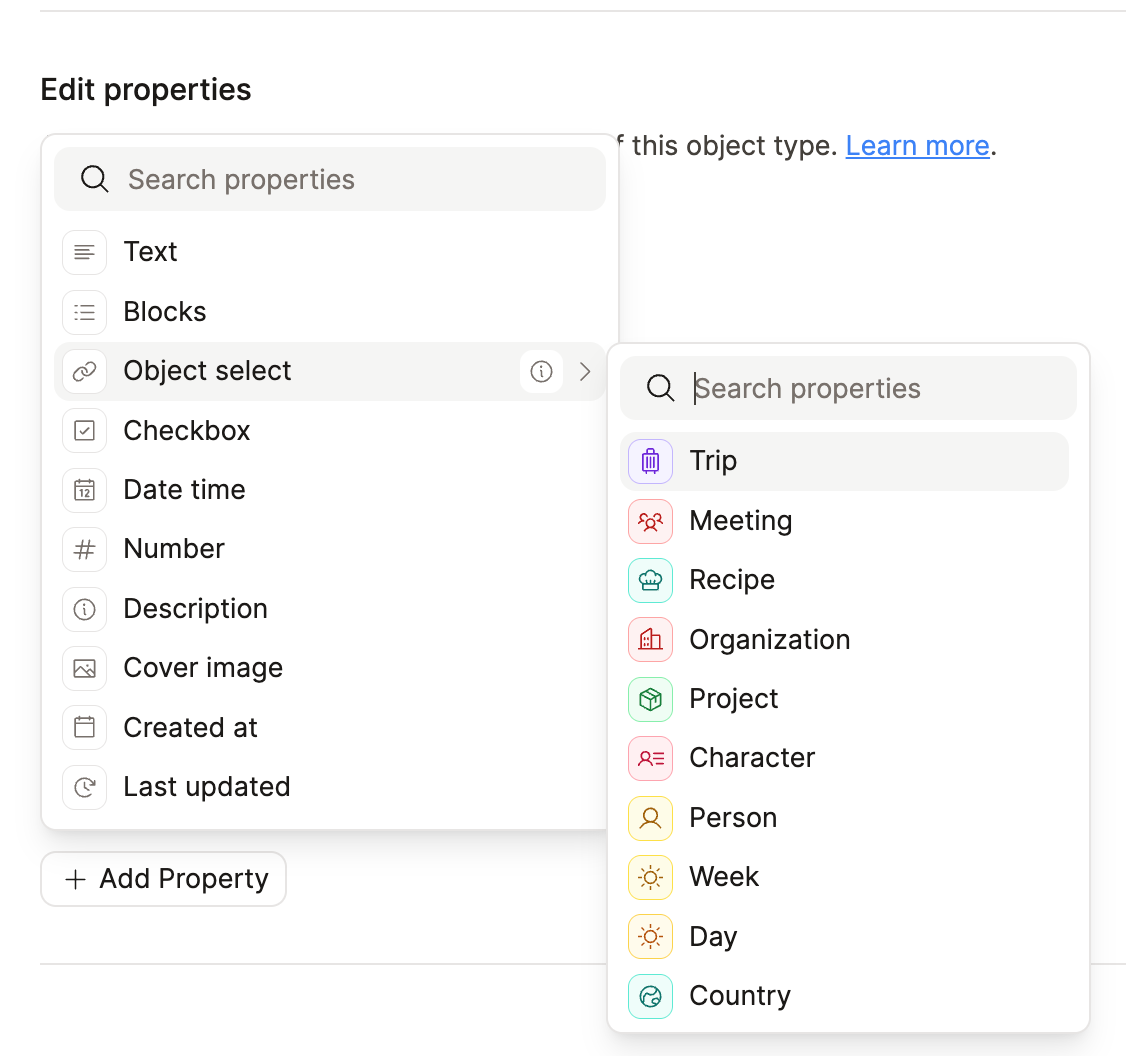
Task: Select the Person object type
Action: [733, 818]
